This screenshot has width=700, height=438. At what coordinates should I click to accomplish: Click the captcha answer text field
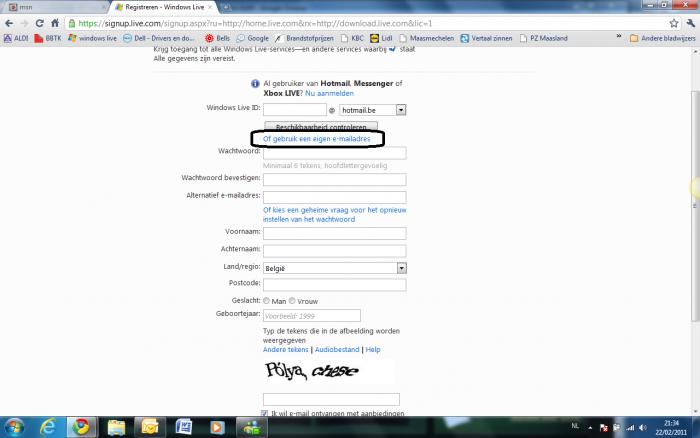[x=331, y=399]
